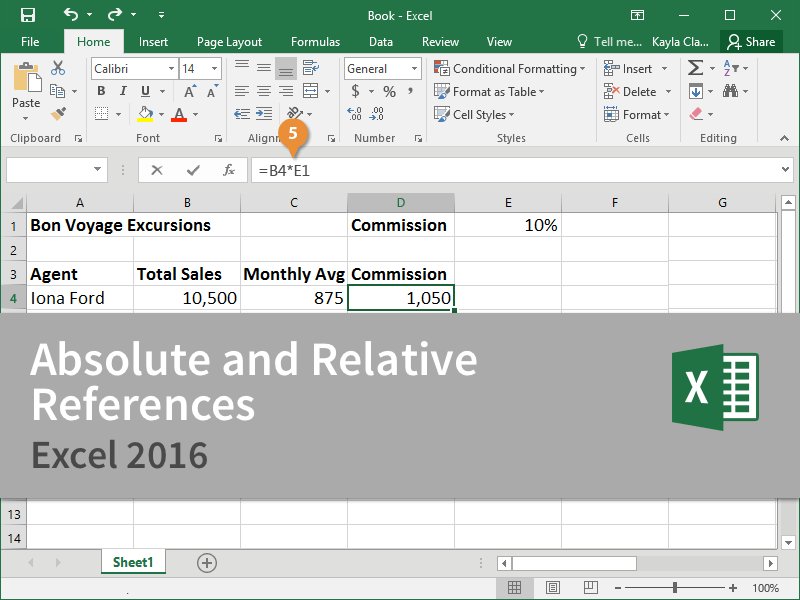Viewport: 800px width, 600px height.
Task: Apply the red Font Color
Action: tap(179, 114)
